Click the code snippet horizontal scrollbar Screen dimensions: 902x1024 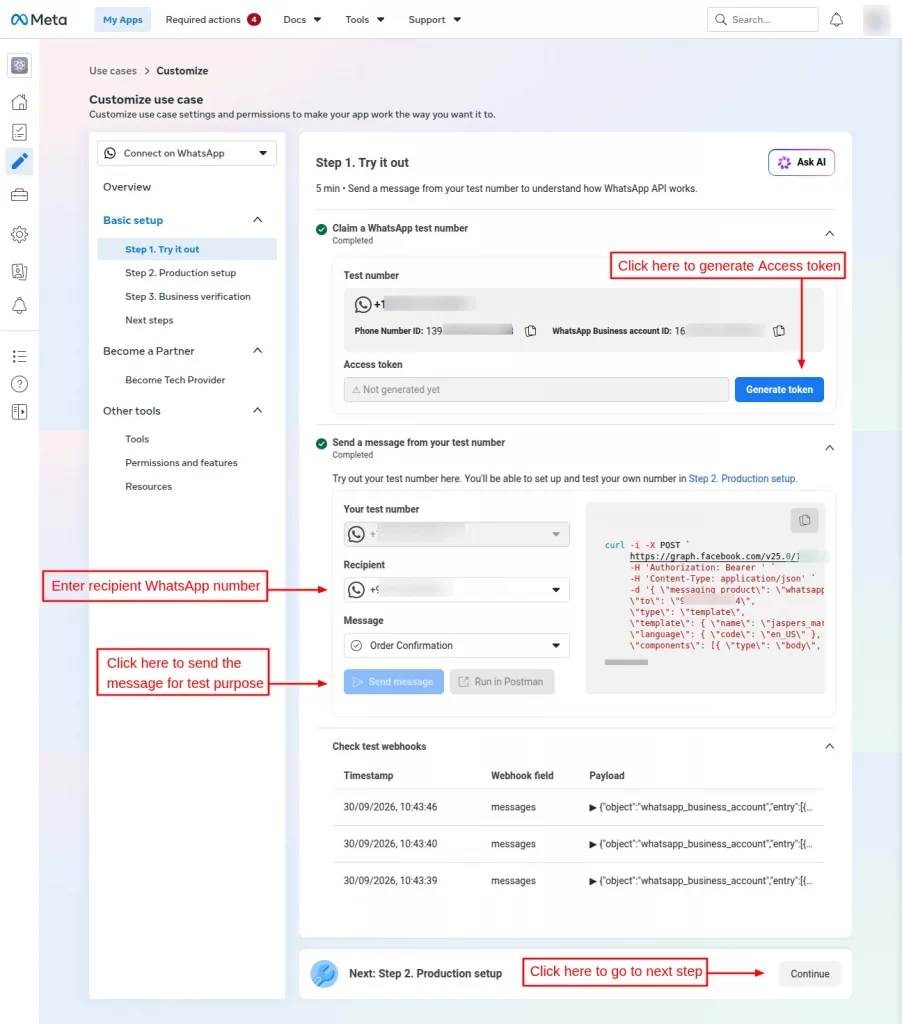pyautogui.click(x=626, y=662)
